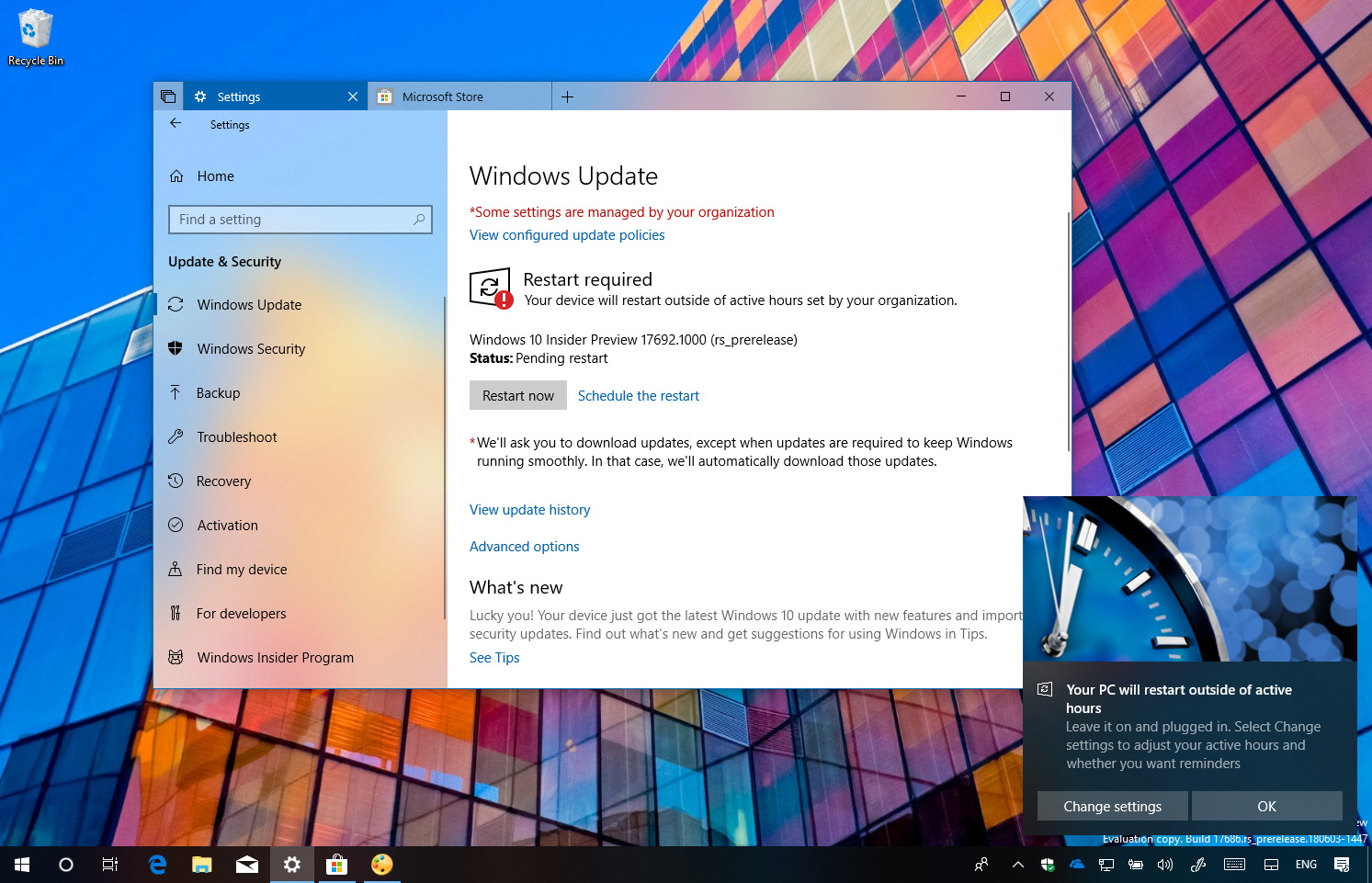The image size is (1372, 883).
Task: Dismiss notification with OK button
Action: 1267,806
